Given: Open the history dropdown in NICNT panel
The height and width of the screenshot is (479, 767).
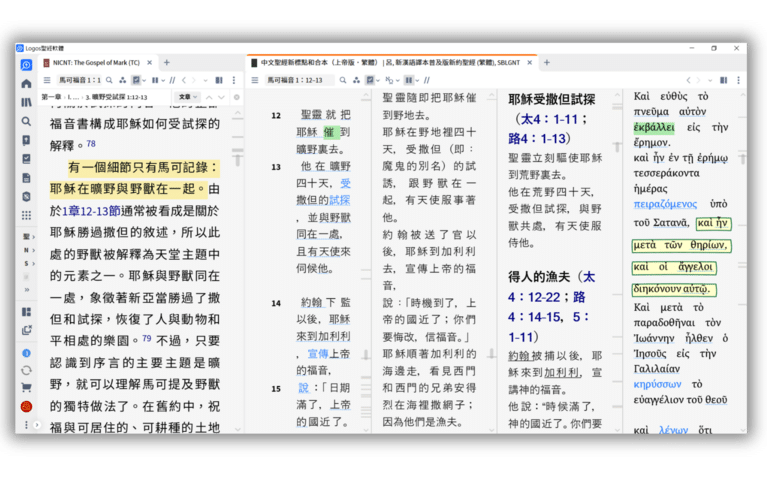Looking at the screenshot, I should [205, 80].
